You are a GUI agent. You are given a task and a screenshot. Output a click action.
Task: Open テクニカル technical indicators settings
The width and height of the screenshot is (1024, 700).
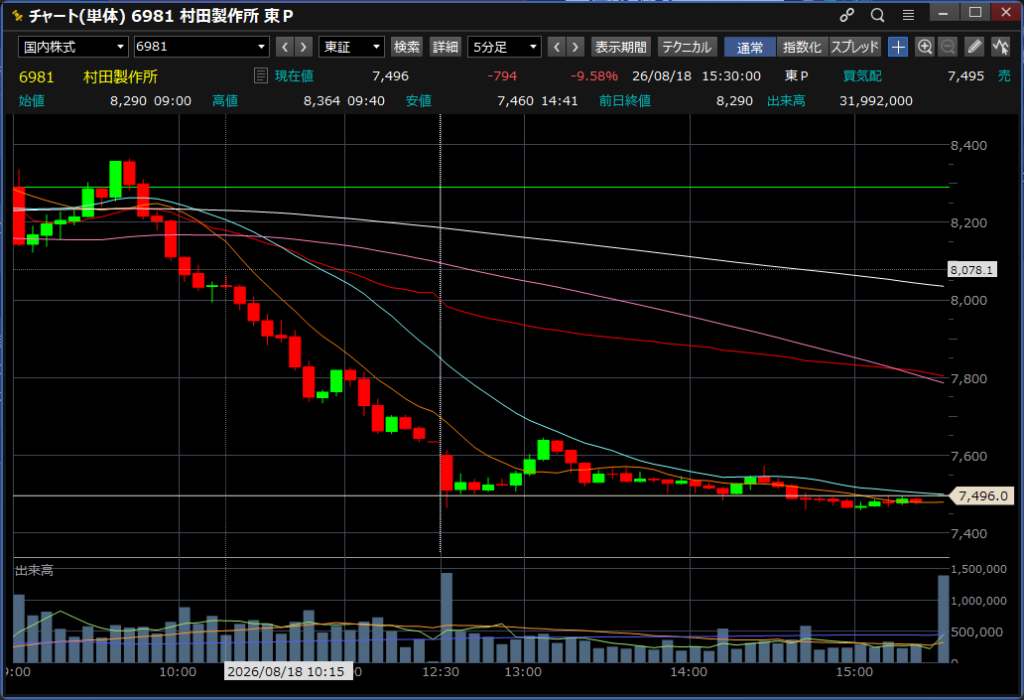pos(687,46)
